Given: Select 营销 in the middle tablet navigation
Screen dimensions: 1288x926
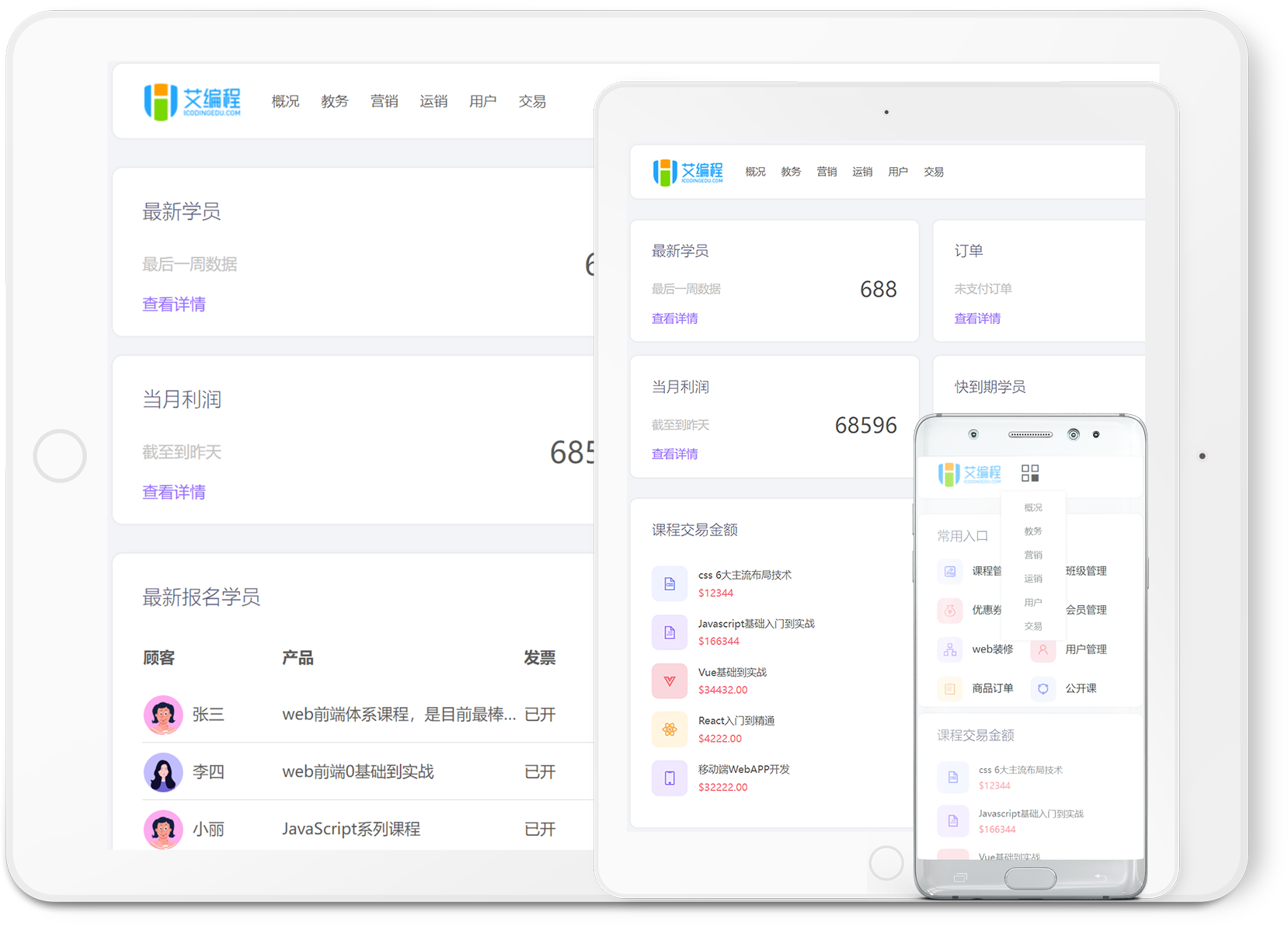Looking at the screenshot, I should (827, 172).
